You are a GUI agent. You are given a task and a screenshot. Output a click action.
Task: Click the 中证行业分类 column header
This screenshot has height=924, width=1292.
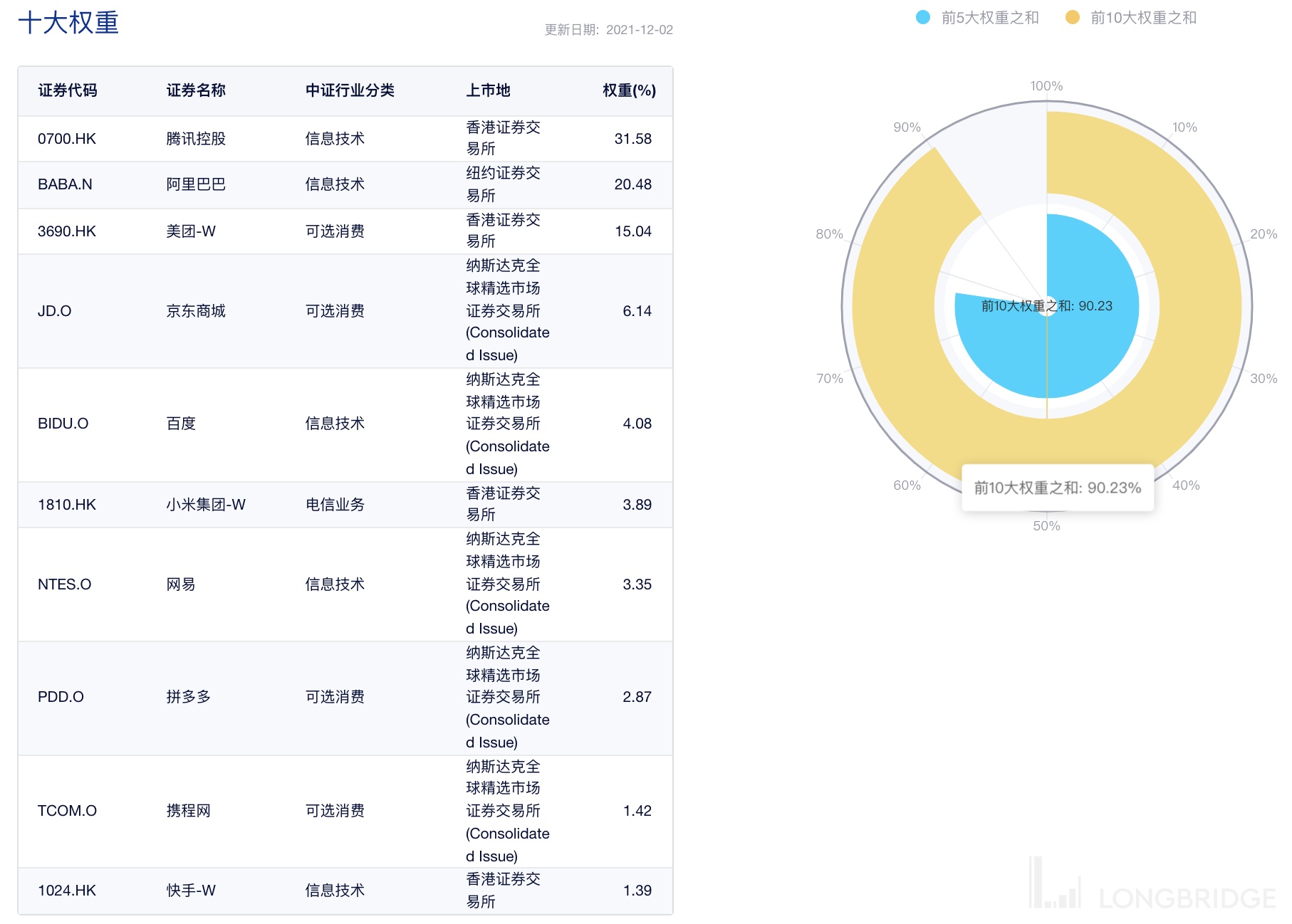coord(350,90)
